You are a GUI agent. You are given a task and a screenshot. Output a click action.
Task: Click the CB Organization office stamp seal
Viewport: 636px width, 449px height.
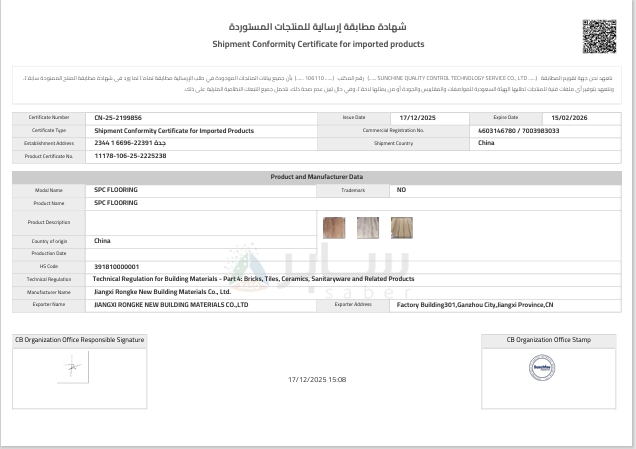pos(541,367)
